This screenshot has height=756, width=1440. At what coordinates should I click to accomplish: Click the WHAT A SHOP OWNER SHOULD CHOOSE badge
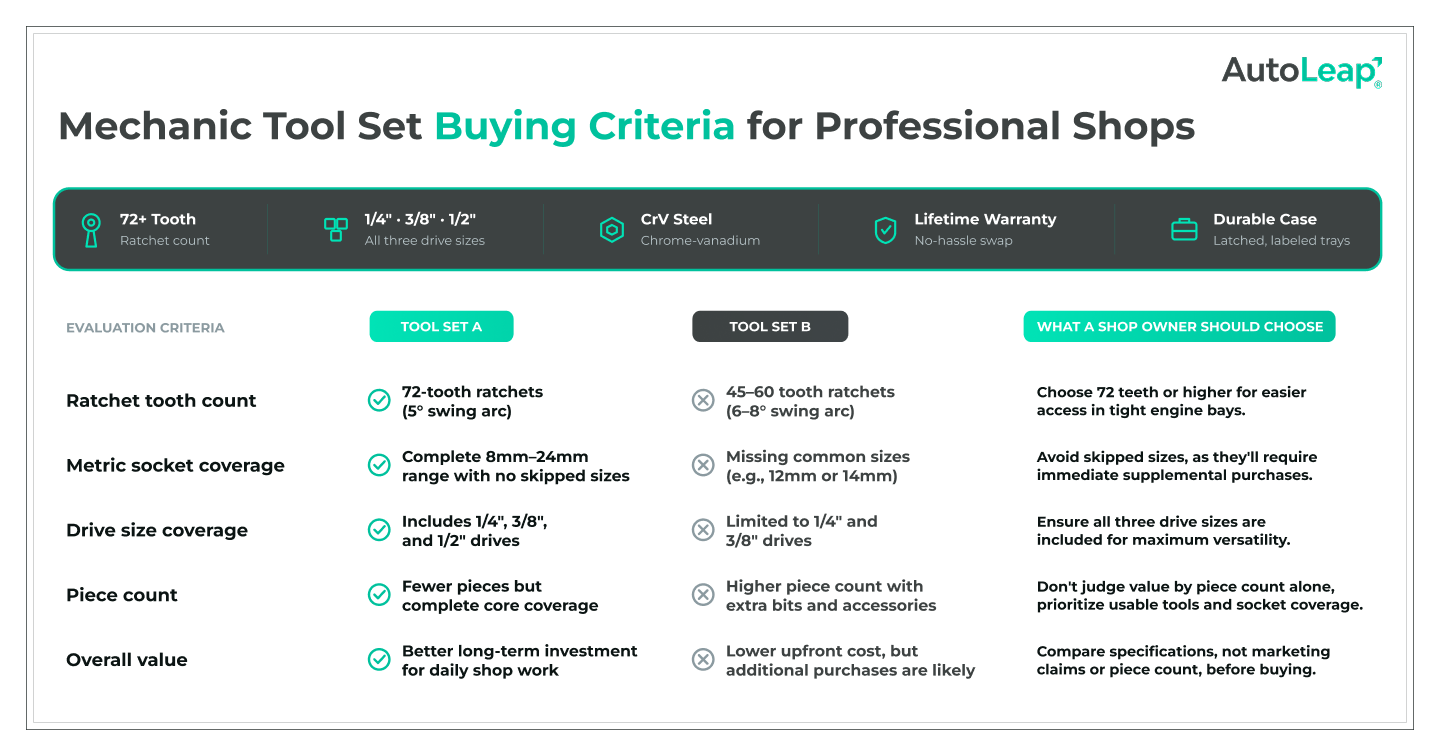pyautogui.click(x=1180, y=327)
